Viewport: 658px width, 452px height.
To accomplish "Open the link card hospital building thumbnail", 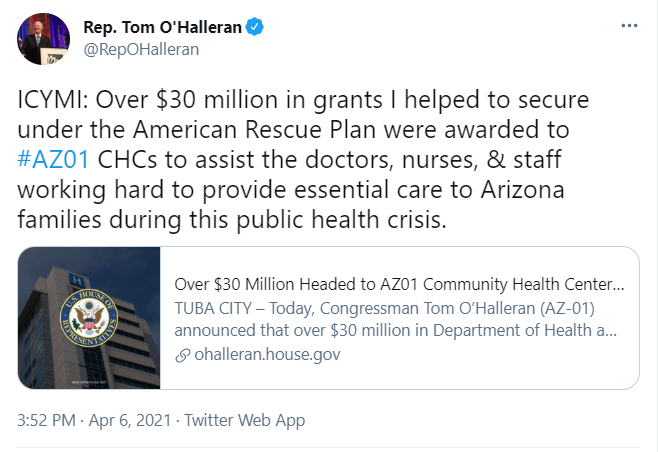I will pyautogui.click(x=89, y=318).
